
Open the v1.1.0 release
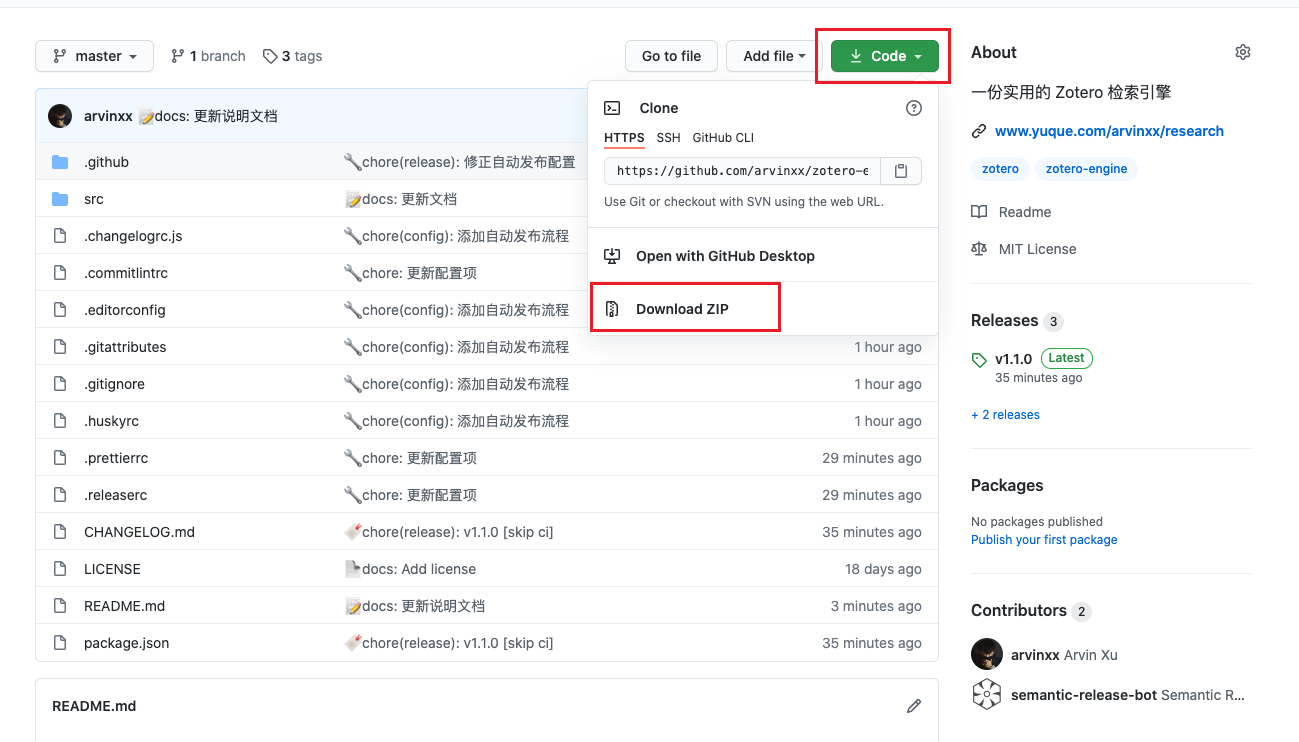click(x=1013, y=358)
